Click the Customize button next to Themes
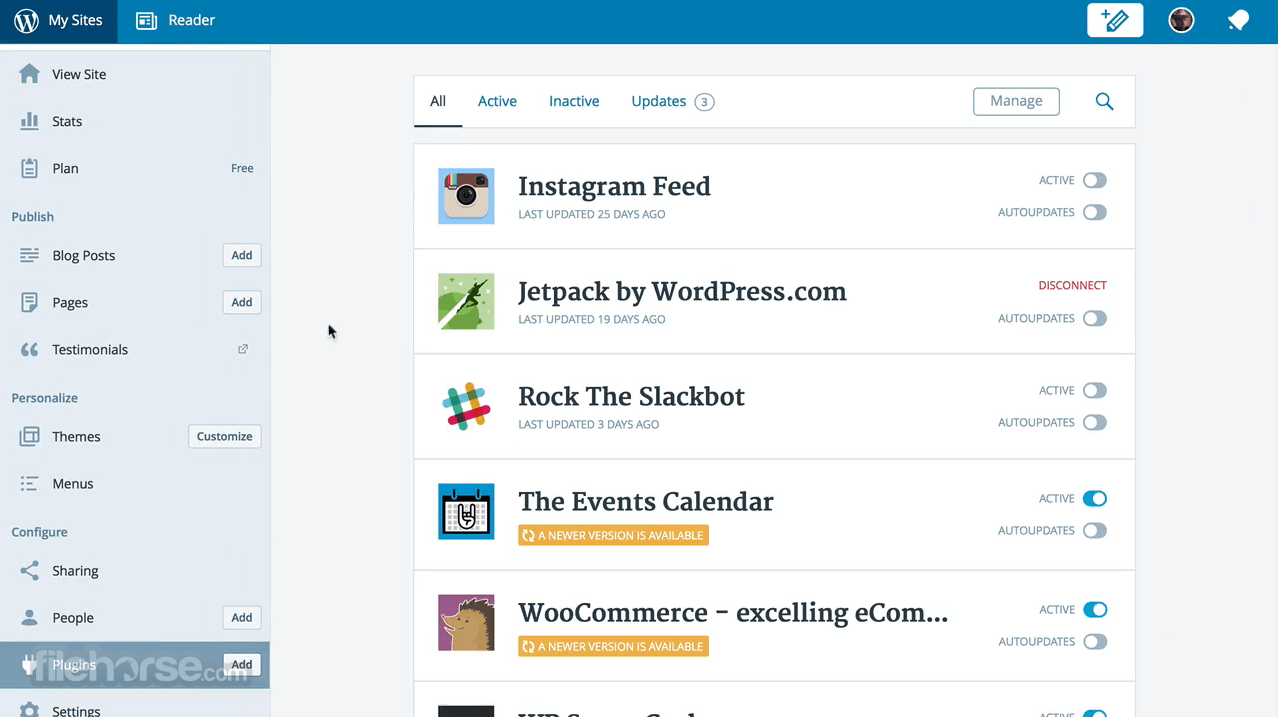 pos(225,437)
